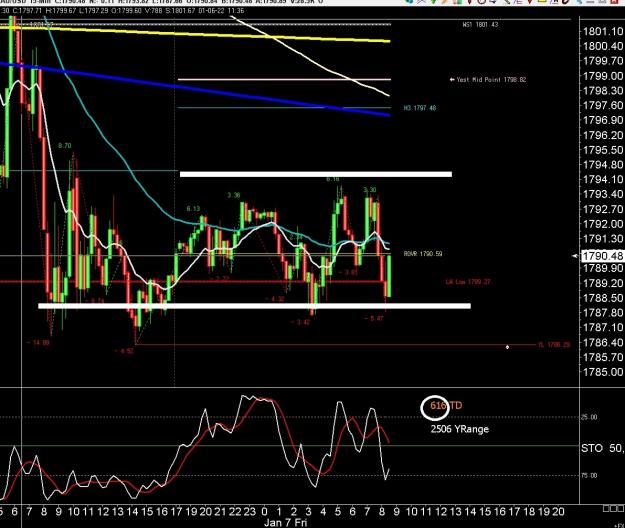Grab the white diamond handle on the TL line
This screenshot has width=625, height=528.
(507, 347)
